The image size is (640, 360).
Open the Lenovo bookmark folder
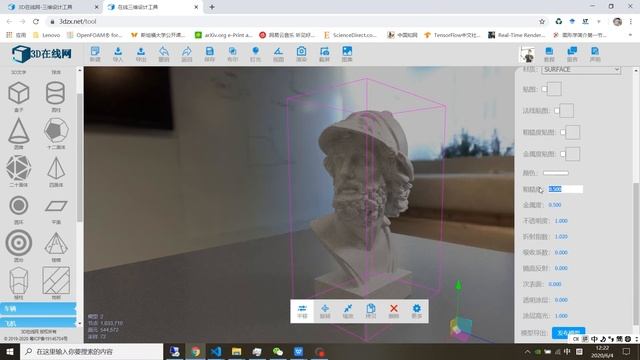(x=47, y=35)
